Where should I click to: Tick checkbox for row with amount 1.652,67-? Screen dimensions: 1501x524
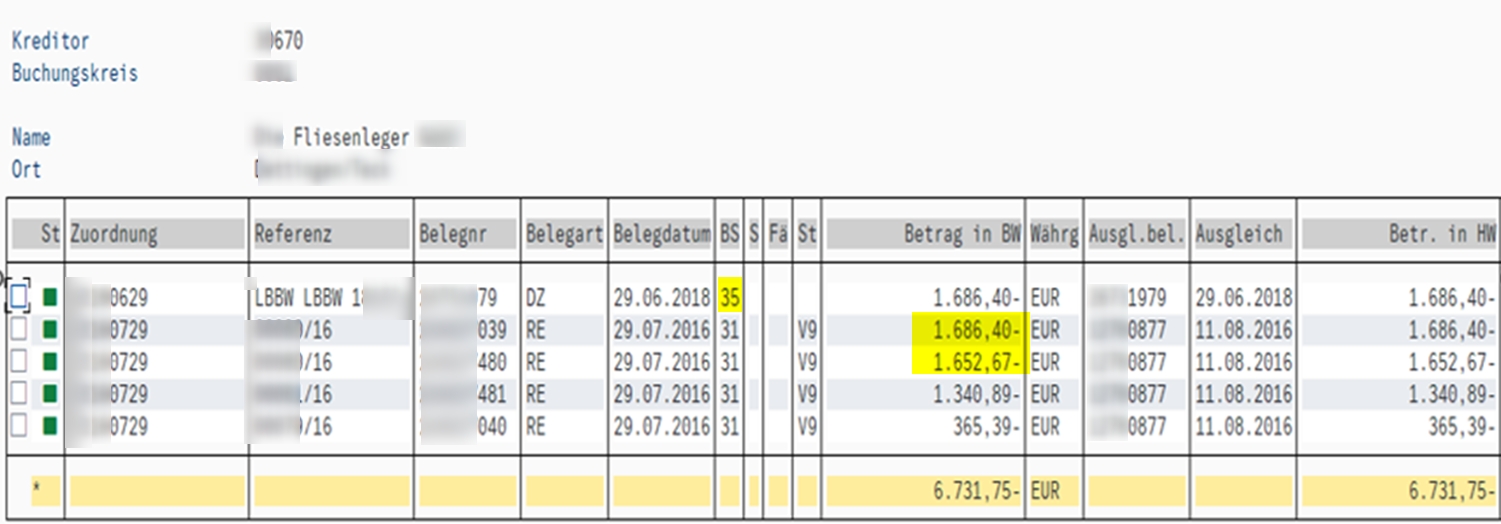pos(19,362)
